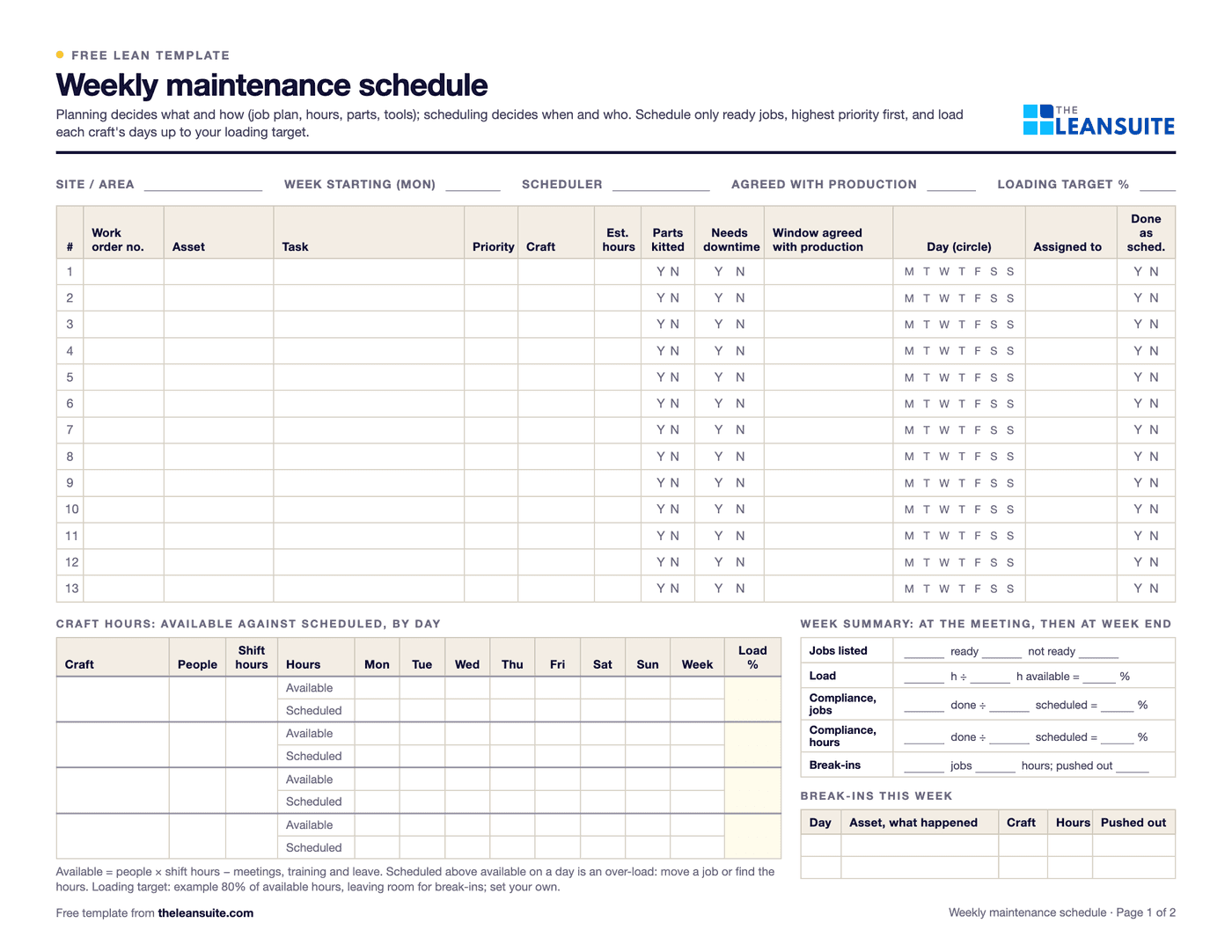1232x952 pixels.
Task: Click the "Weekly maintenance schedule" title
Action: (x=272, y=85)
